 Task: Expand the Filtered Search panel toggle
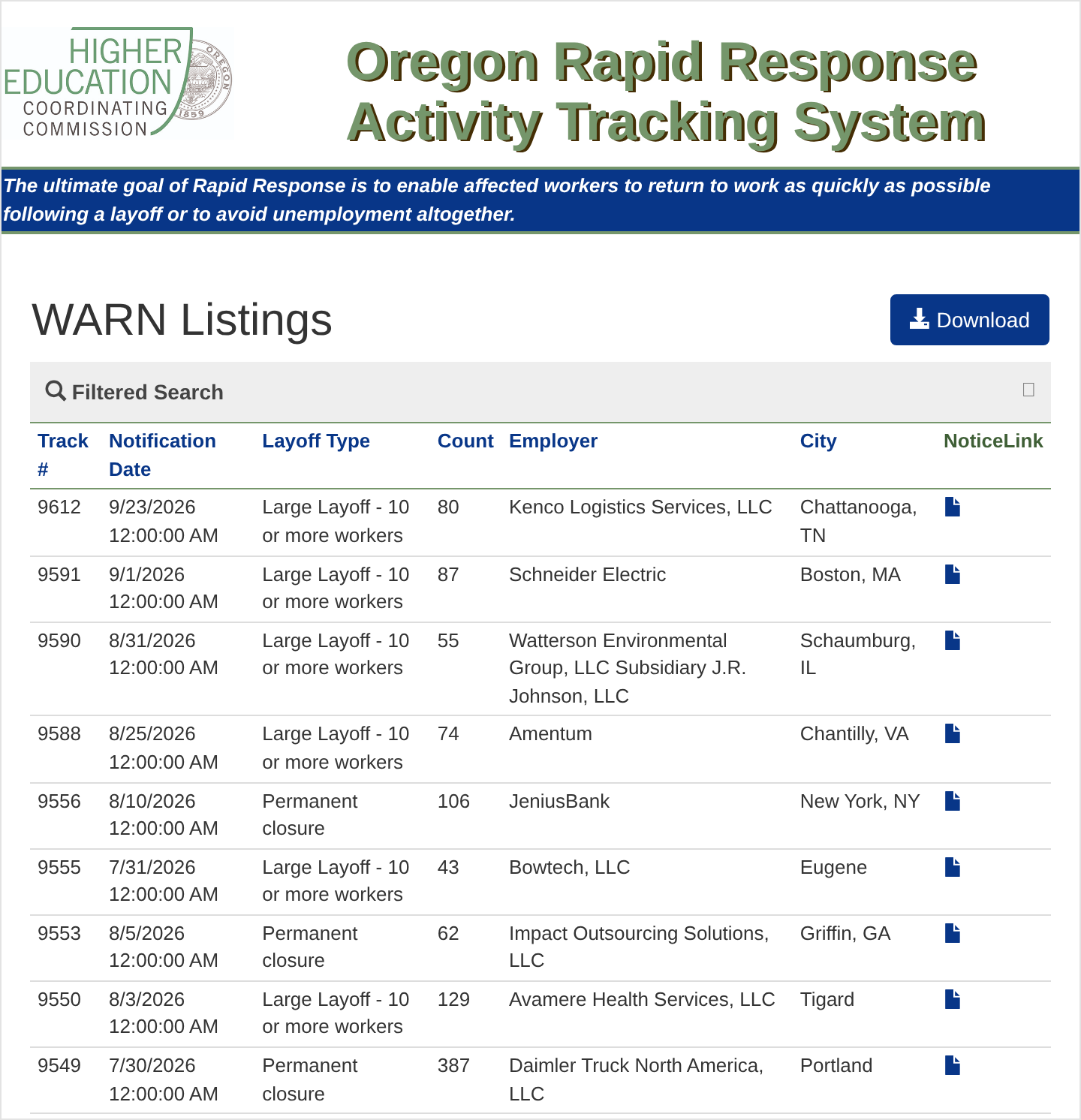[x=1028, y=390]
